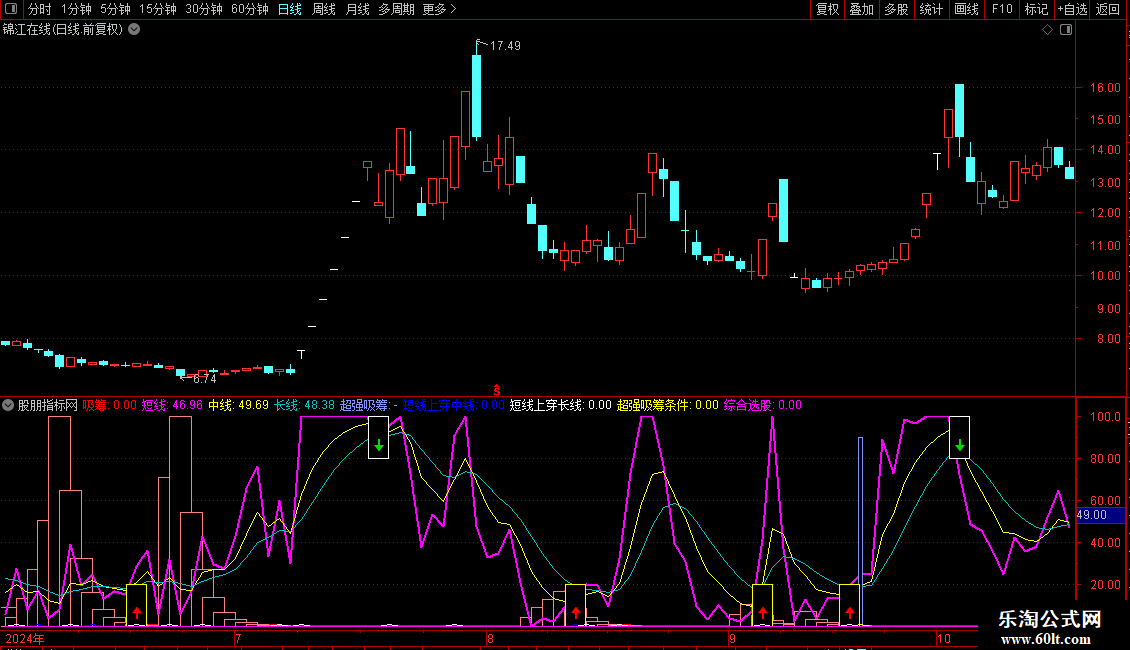Switch to 周线 weekly chart tab
The image size is (1130, 650).
tap(324, 9)
